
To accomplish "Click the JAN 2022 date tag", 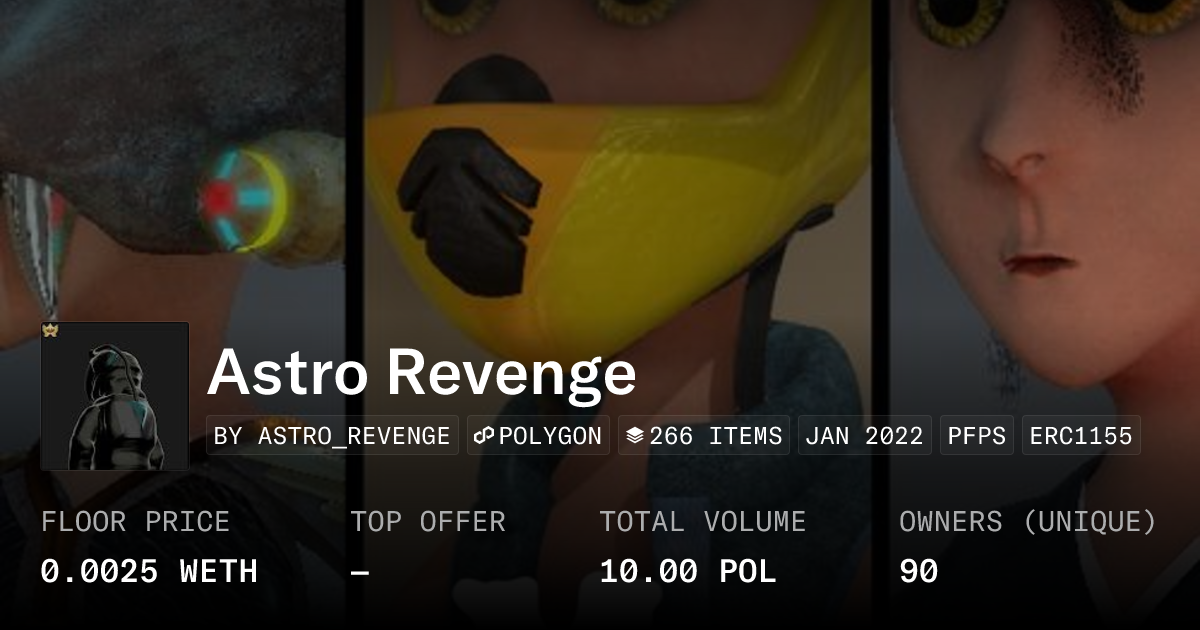I will [864, 436].
